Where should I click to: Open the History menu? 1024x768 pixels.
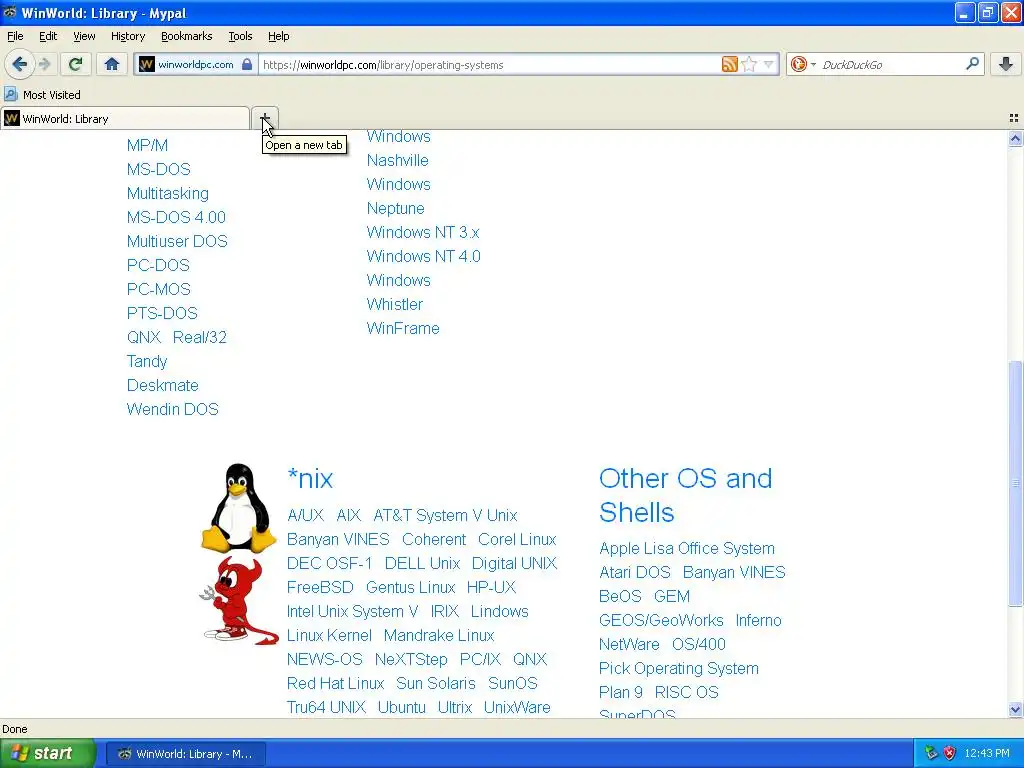pyautogui.click(x=128, y=36)
